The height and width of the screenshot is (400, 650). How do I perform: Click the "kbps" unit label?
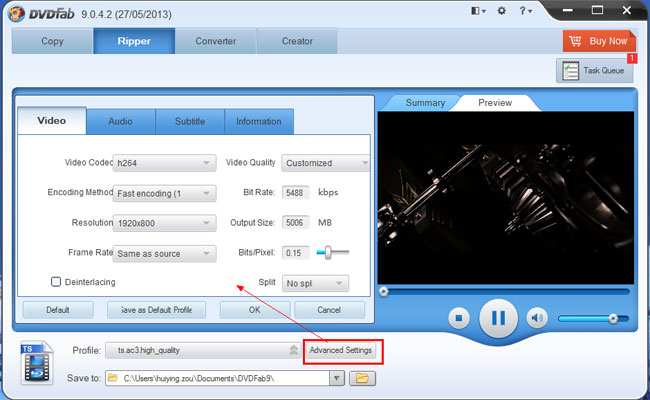click(x=328, y=192)
